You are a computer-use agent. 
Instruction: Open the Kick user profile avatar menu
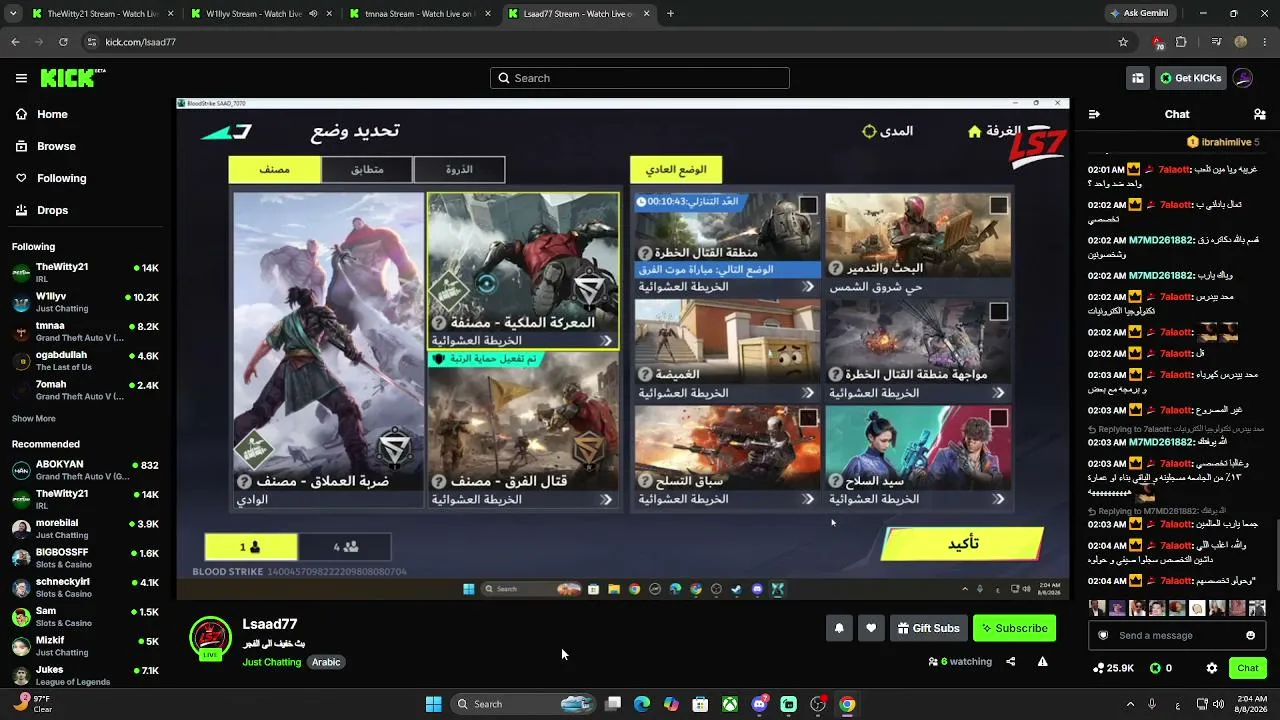tap(1243, 78)
